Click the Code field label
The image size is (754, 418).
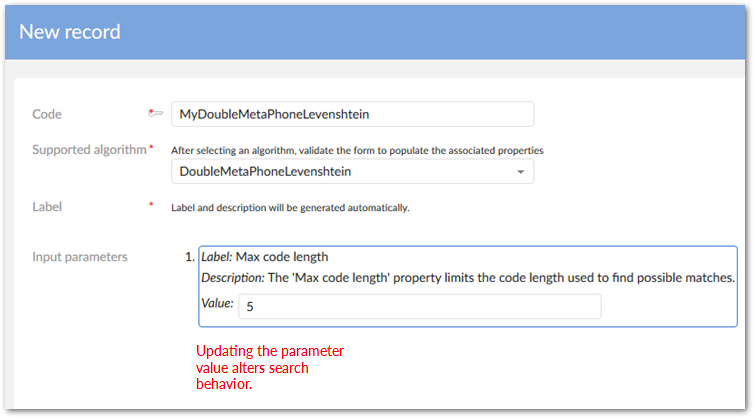(x=47, y=115)
